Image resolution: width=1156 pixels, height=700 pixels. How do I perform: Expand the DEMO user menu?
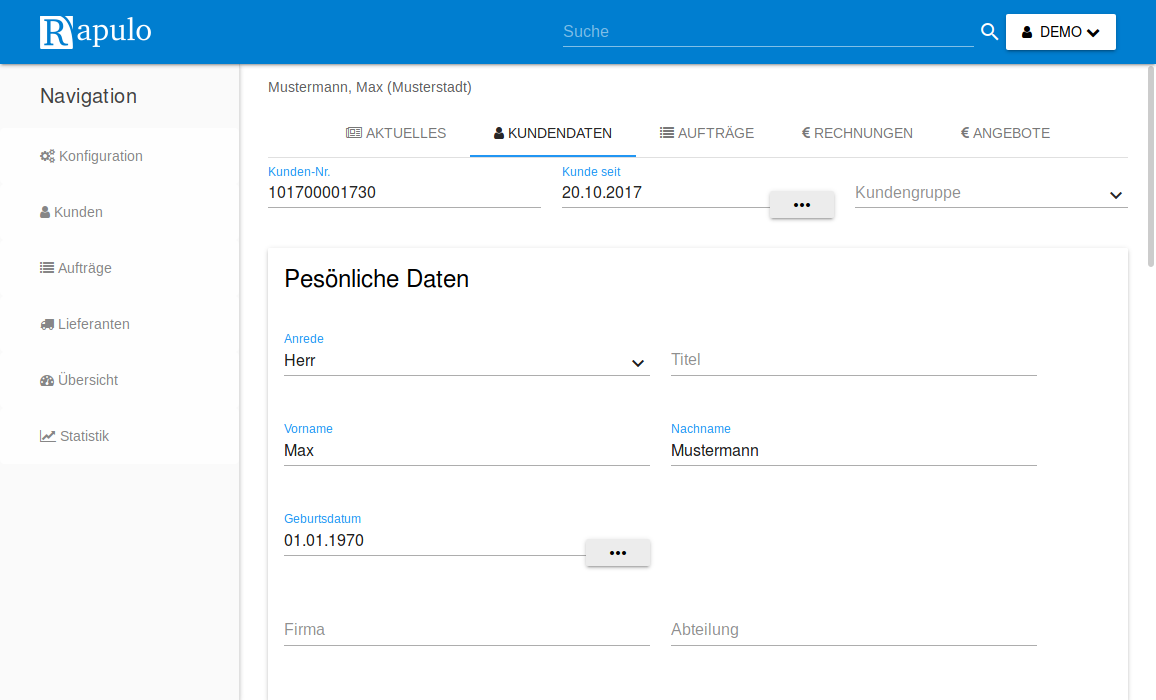[x=1092, y=31]
